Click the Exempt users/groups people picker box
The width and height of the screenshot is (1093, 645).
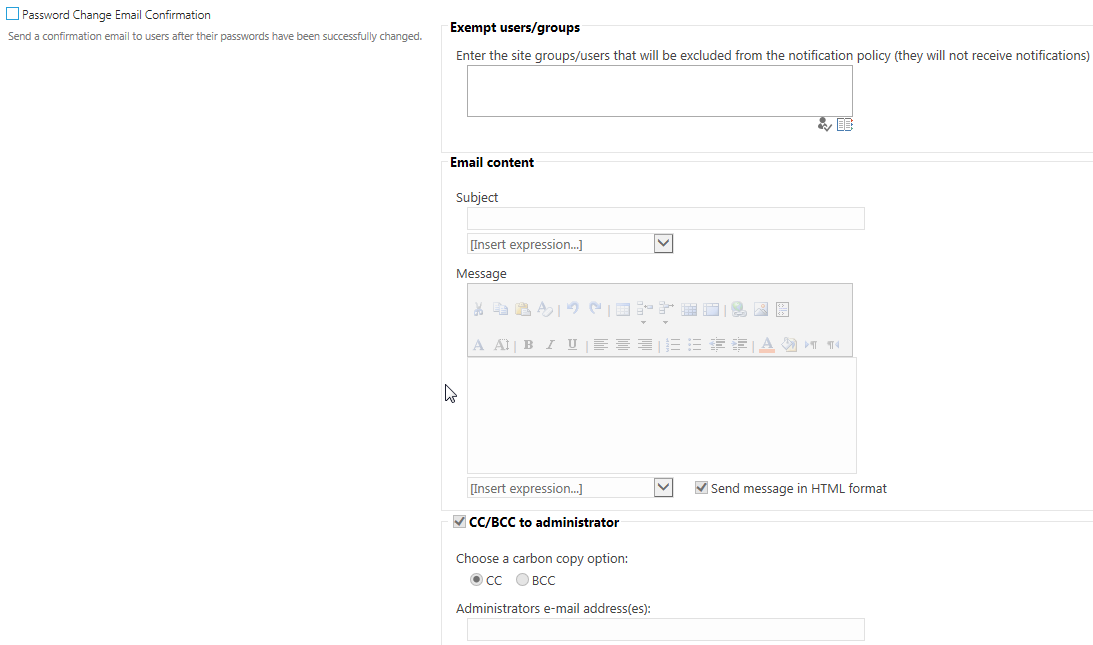coord(659,91)
